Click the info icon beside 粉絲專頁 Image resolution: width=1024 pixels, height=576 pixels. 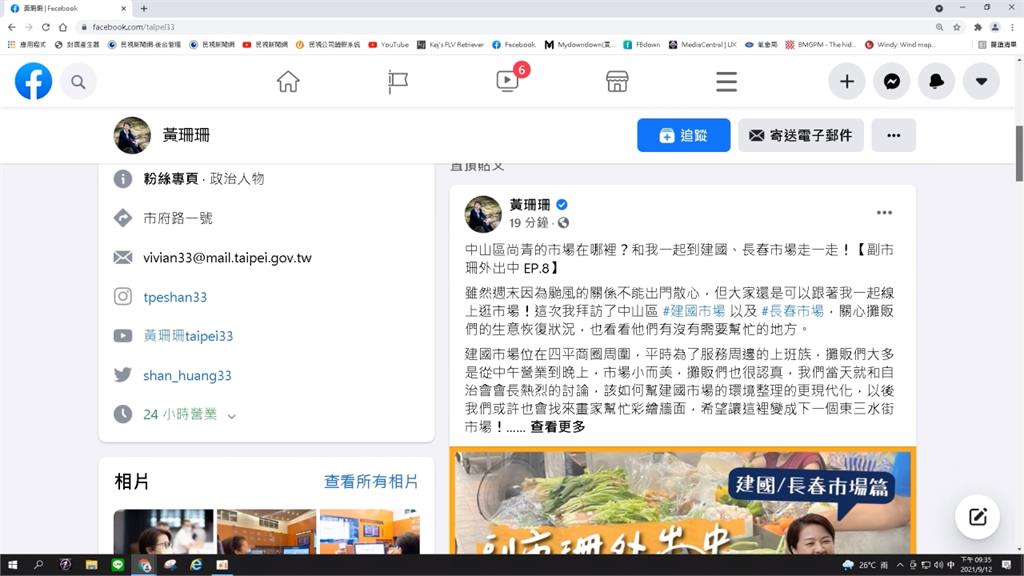pyautogui.click(x=123, y=179)
